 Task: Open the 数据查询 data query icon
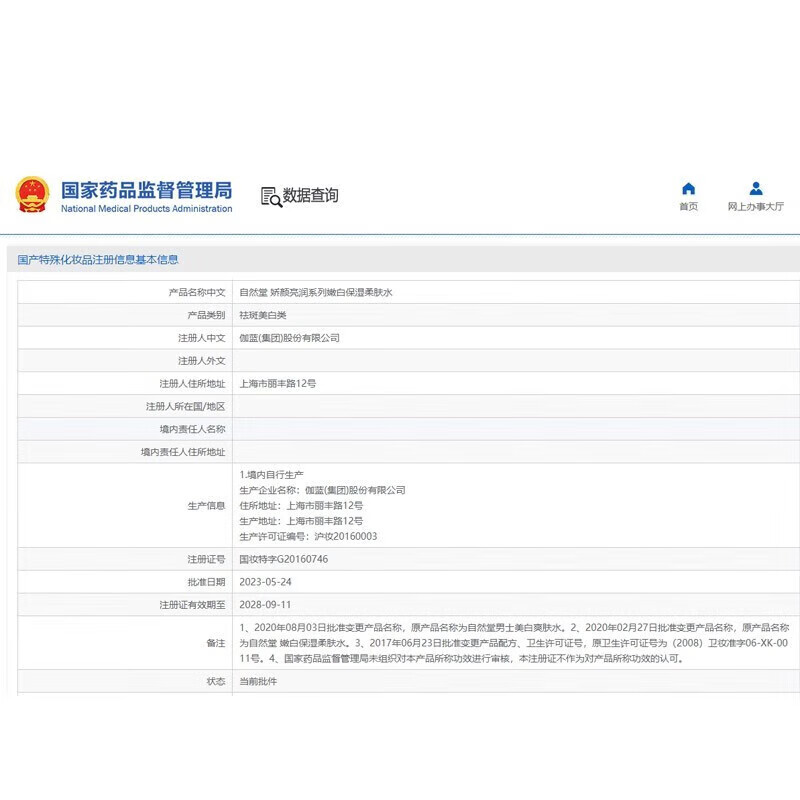click(271, 195)
